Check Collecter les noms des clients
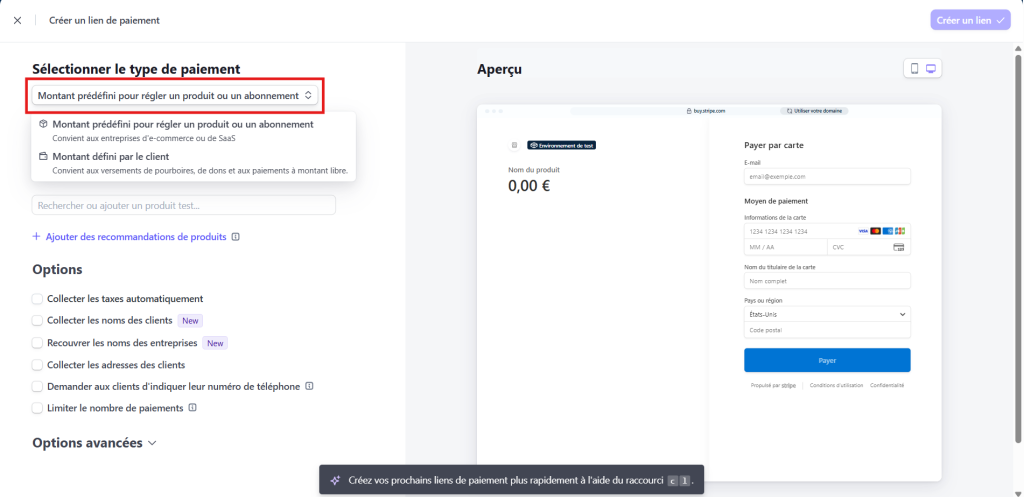 [x=38, y=321]
